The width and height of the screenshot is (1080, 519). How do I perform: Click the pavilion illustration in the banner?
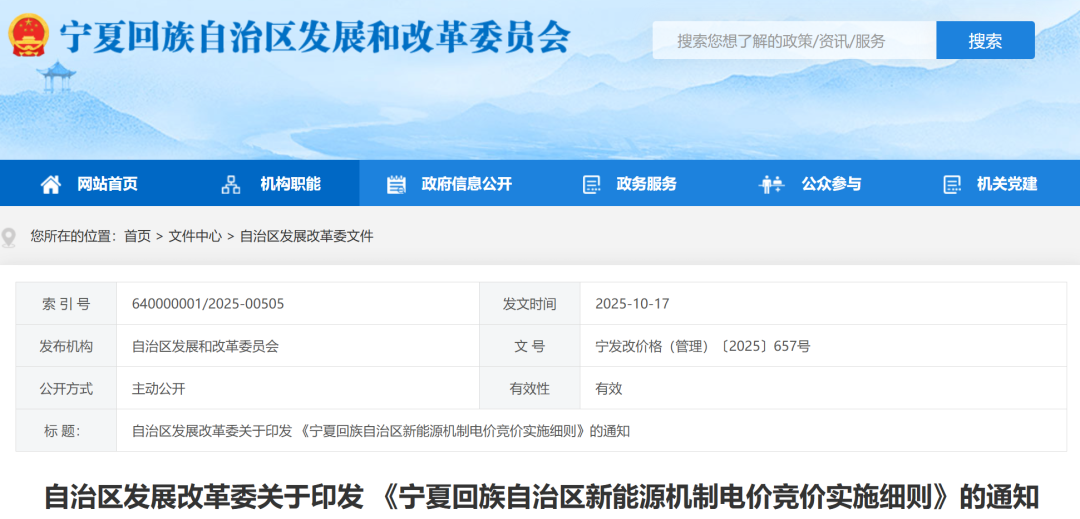[x=57, y=78]
